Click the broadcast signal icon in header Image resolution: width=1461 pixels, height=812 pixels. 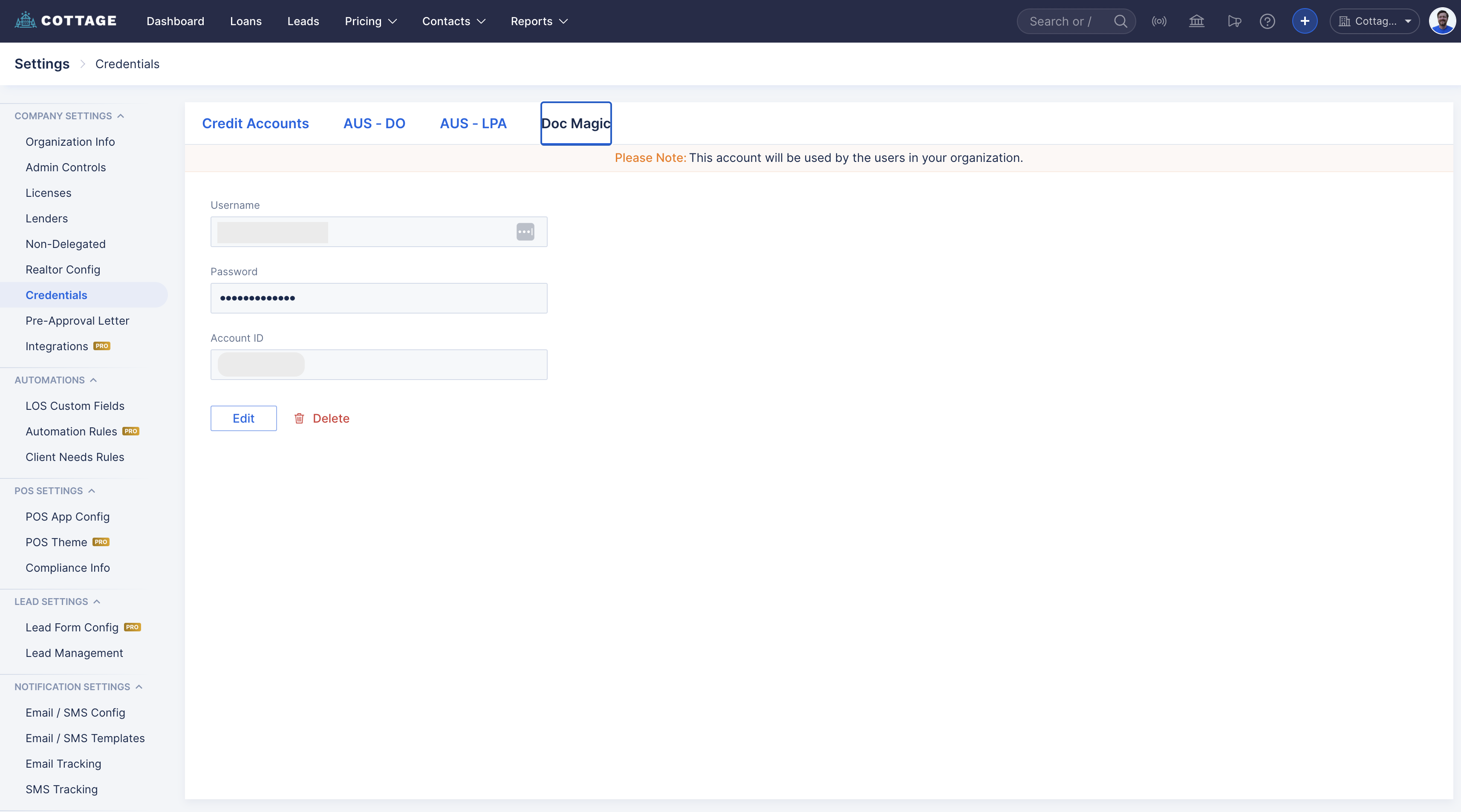[x=1159, y=22]
